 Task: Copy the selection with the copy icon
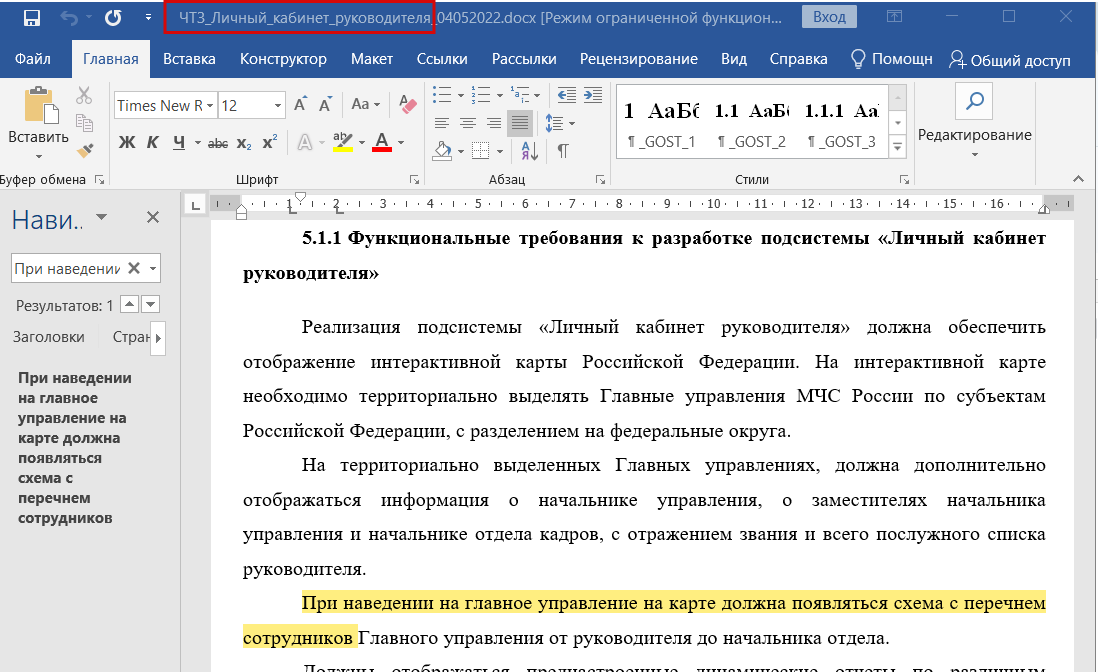coord(84,123)
